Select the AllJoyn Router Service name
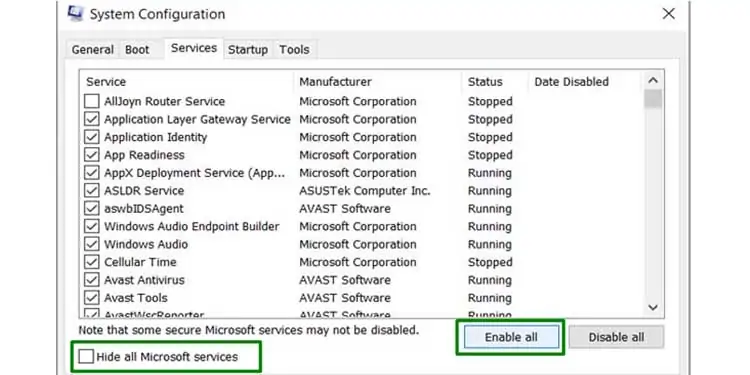Image resolution: width=750 pixels, height=375 pixels. point(165,101)
